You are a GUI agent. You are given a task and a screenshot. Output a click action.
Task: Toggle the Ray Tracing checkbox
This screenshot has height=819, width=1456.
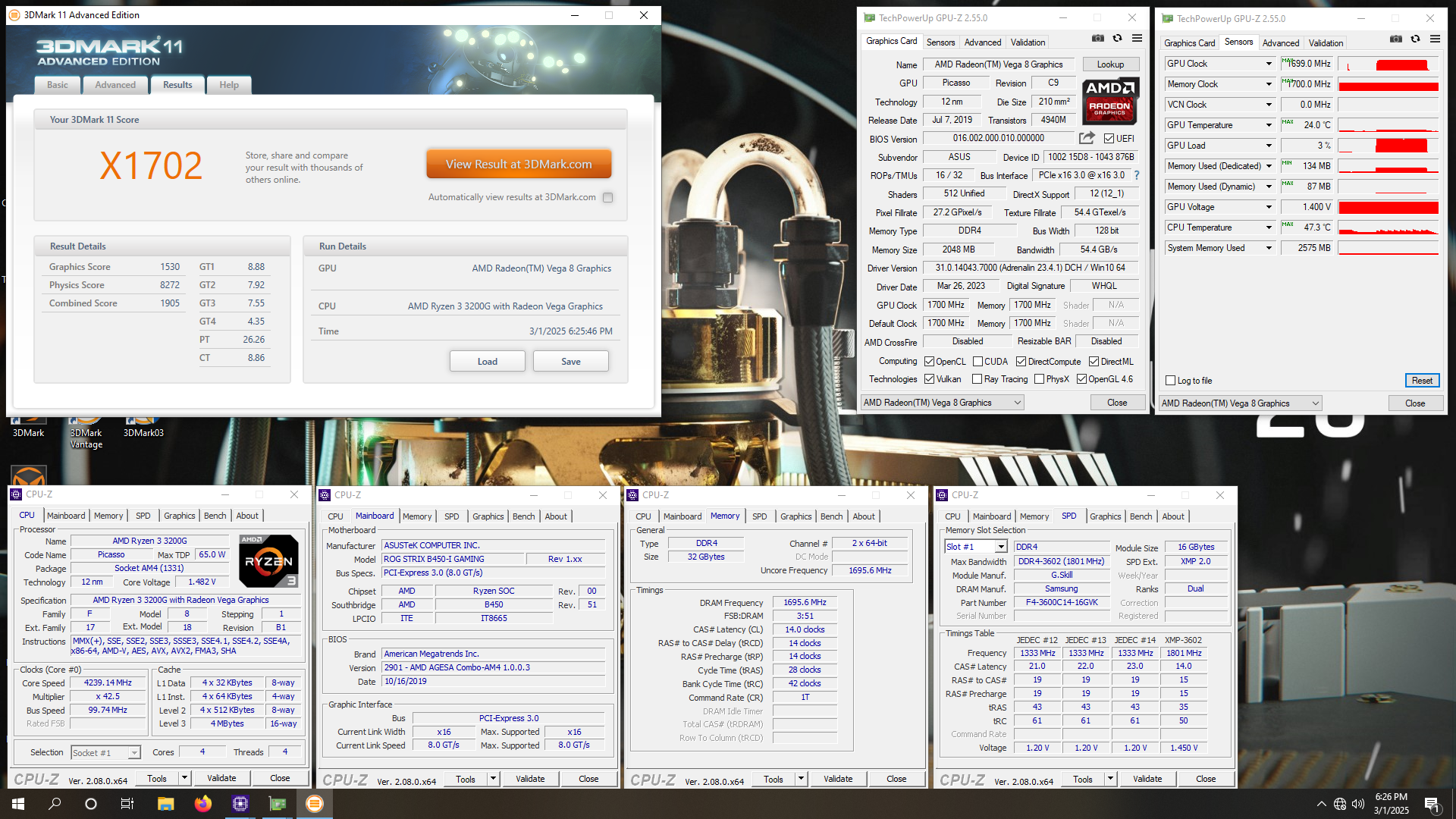click(x=977, y=379)
